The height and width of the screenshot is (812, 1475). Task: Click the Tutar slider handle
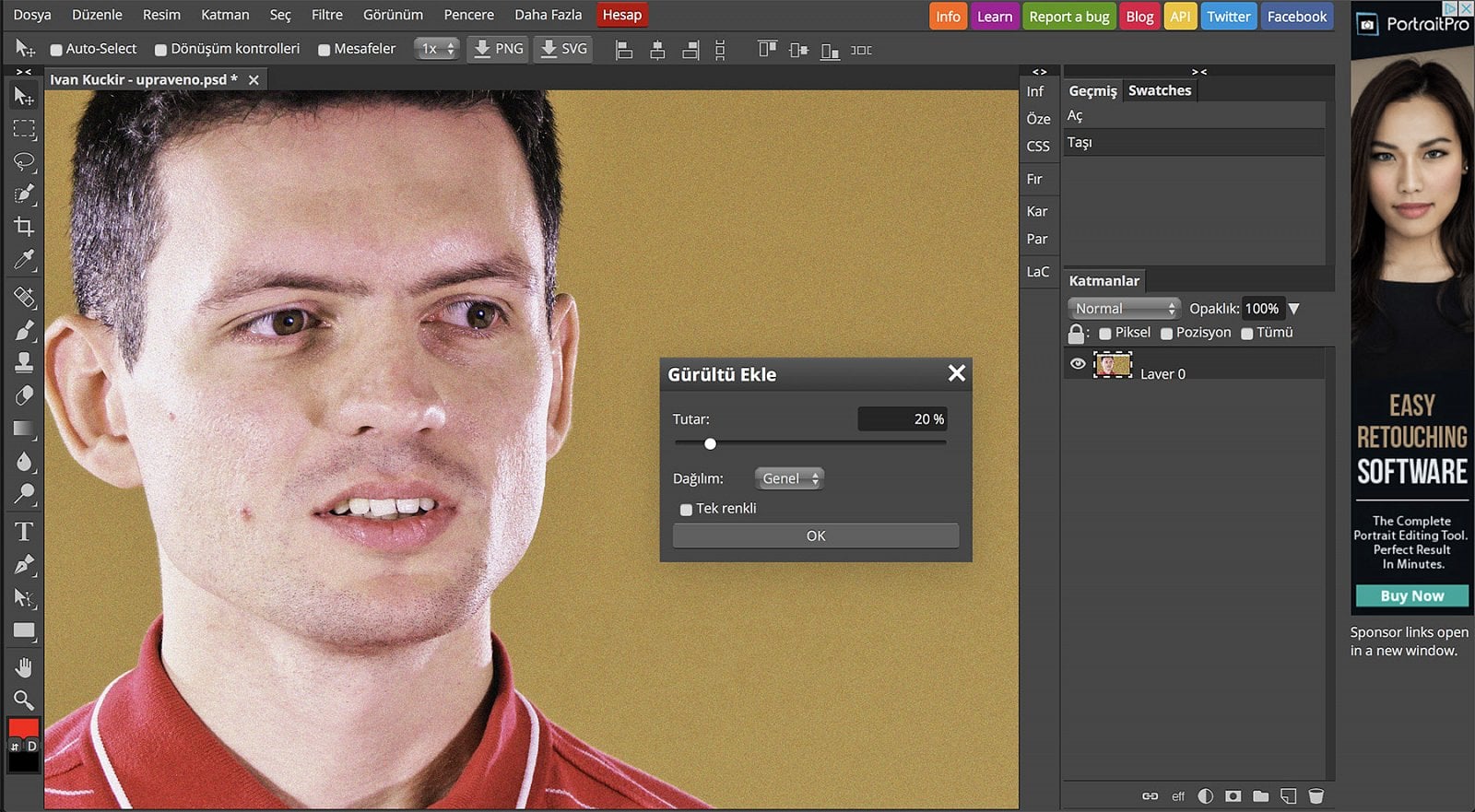click(710, 443)
